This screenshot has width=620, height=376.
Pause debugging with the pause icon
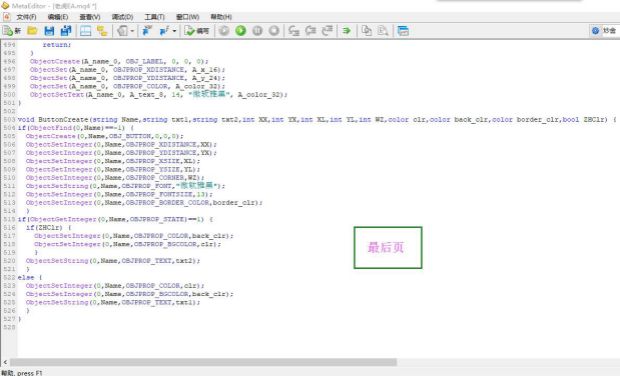pyautogui.click(x=257, y=31)
